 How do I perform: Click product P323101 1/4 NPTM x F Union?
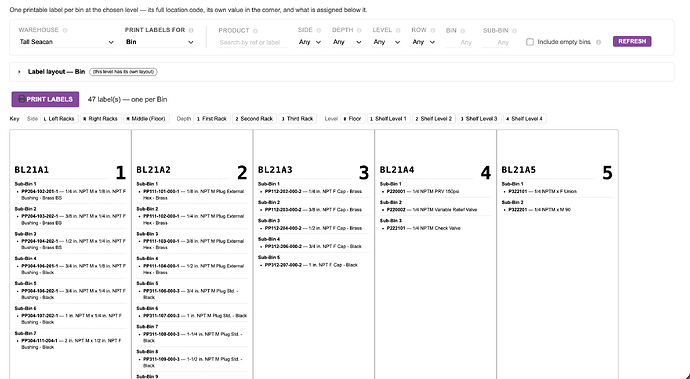coord(543,191)
